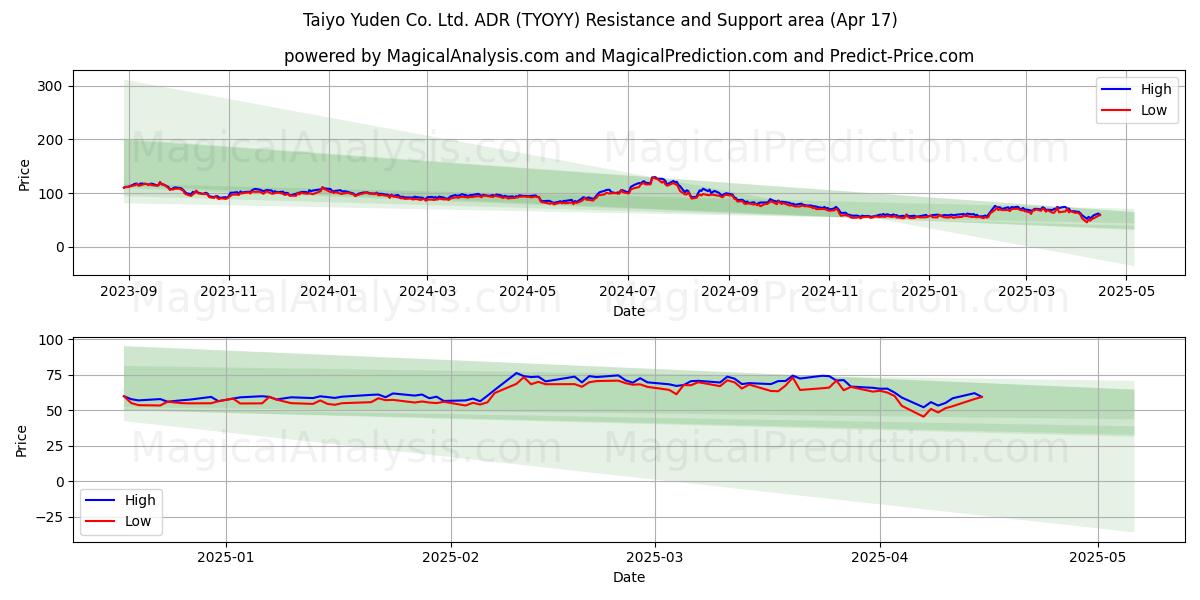The width and height of the screenshot is (1200, 600).
Task: Click the 'Date' axis label under the top chart
Action: (x=629, y=311)
